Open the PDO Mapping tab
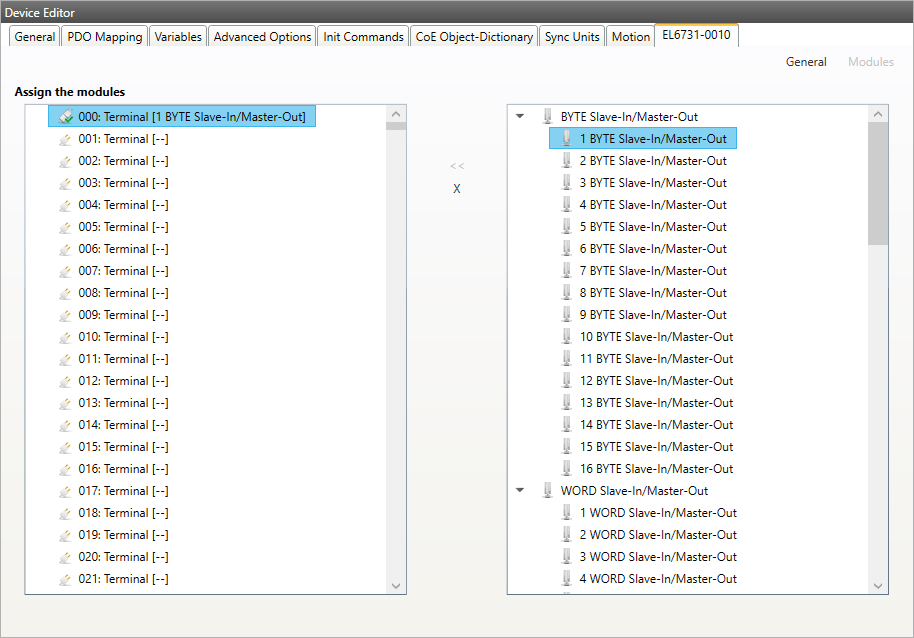The image size is (914, 638). (105, 37)
